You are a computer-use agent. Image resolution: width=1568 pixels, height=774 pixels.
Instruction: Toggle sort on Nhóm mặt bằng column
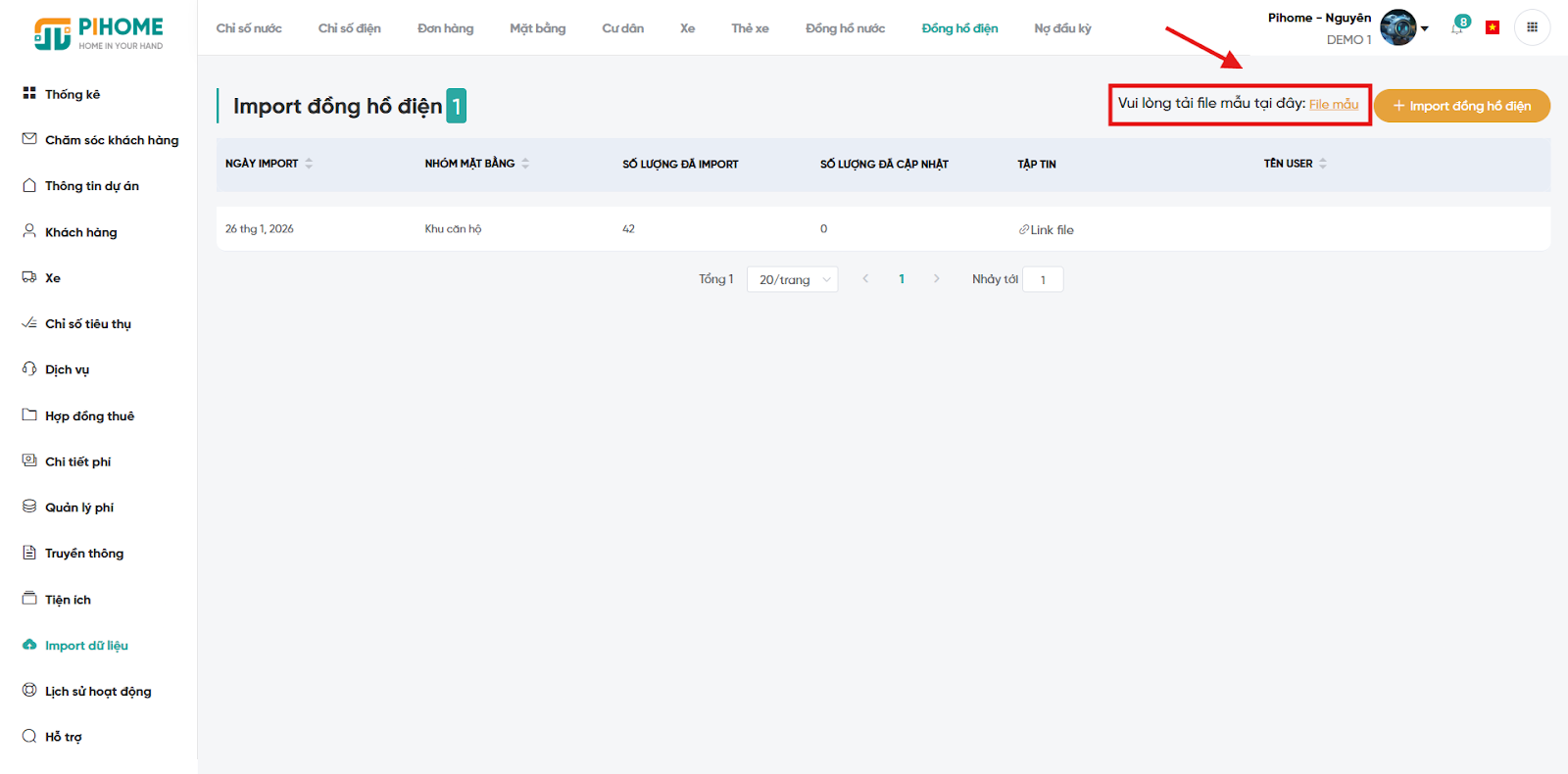tap(525, 164)
